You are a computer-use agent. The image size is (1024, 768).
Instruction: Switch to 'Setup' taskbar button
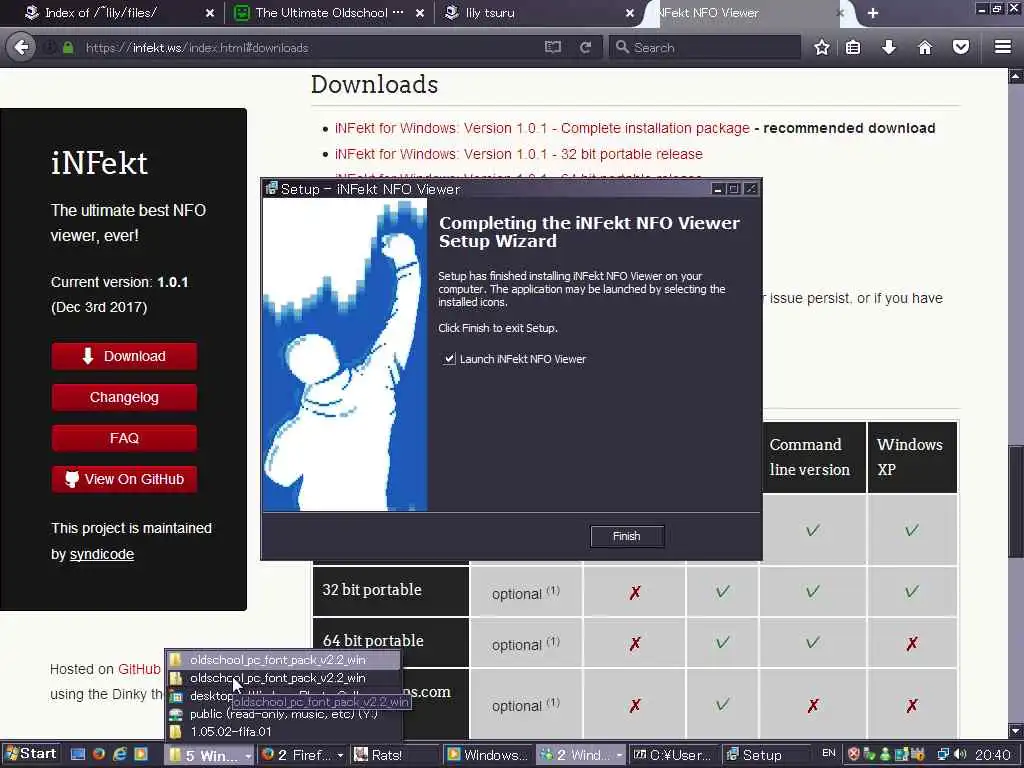point(767,755)
